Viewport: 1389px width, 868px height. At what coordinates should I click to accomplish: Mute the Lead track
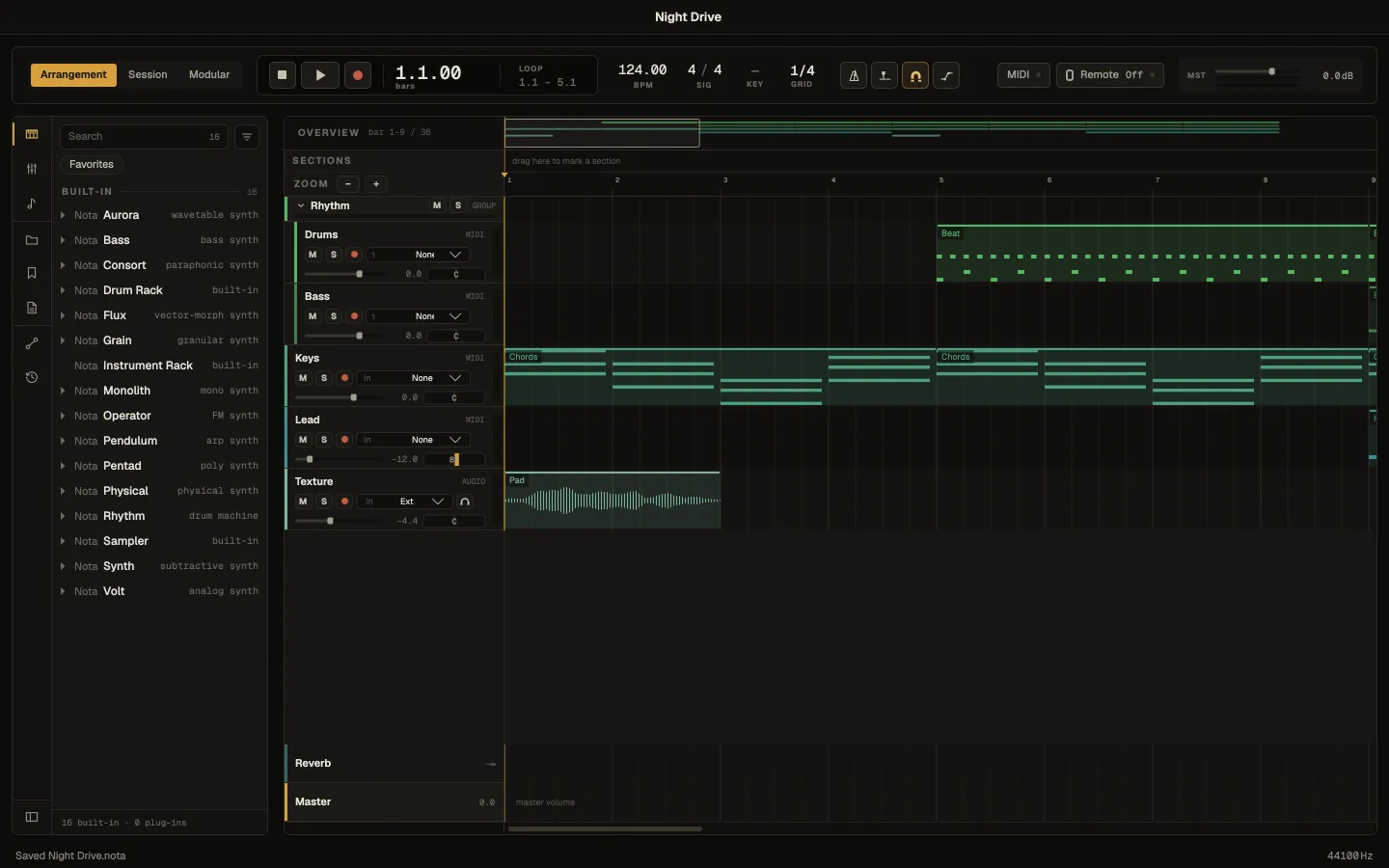click(x=303, y=440)
